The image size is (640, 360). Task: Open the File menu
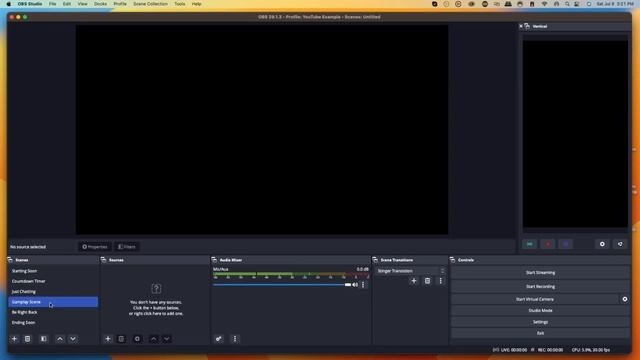coord(53,4)
